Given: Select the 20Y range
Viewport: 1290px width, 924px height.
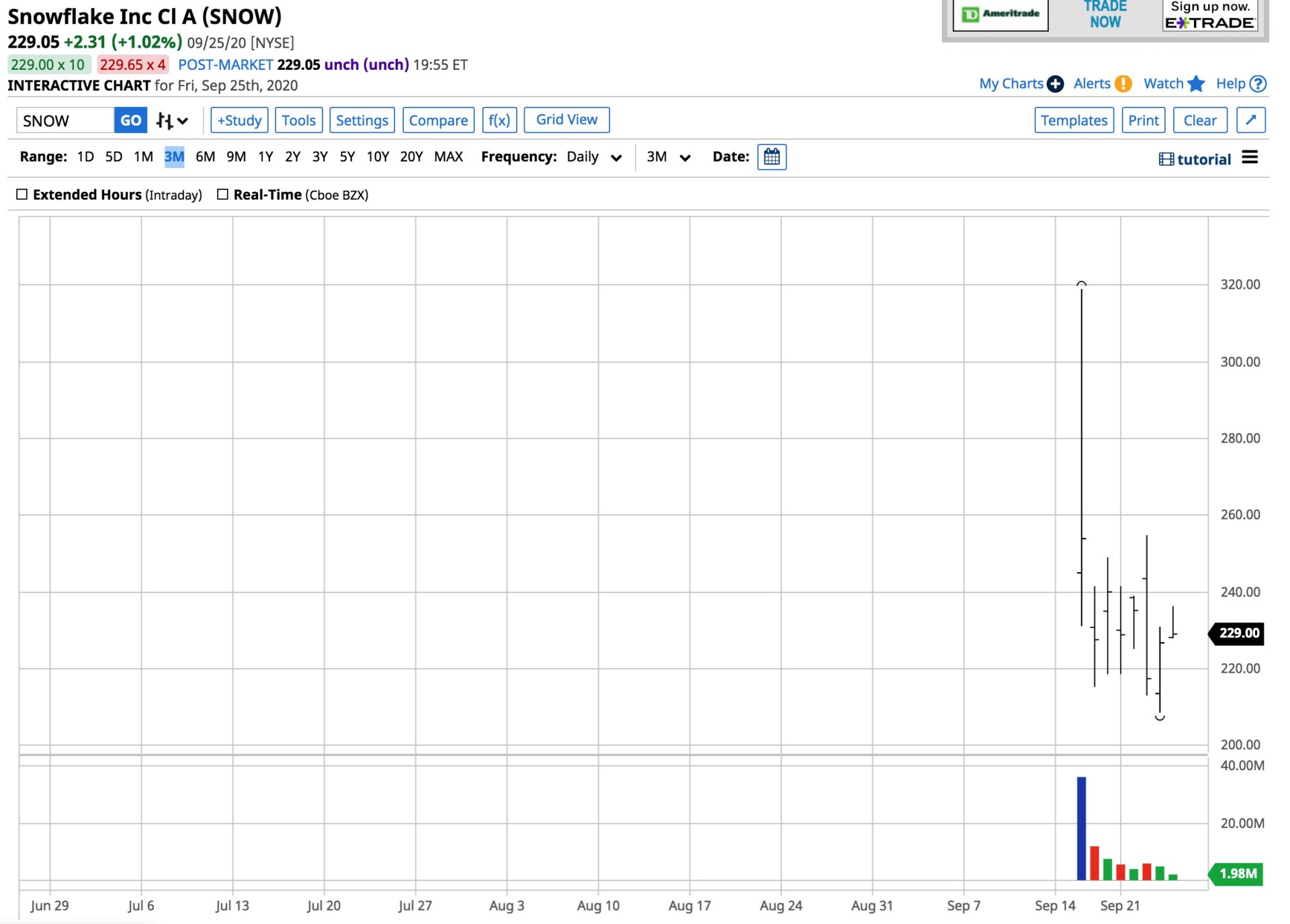Looking at the screenshot, I should (x=411, y=156).
